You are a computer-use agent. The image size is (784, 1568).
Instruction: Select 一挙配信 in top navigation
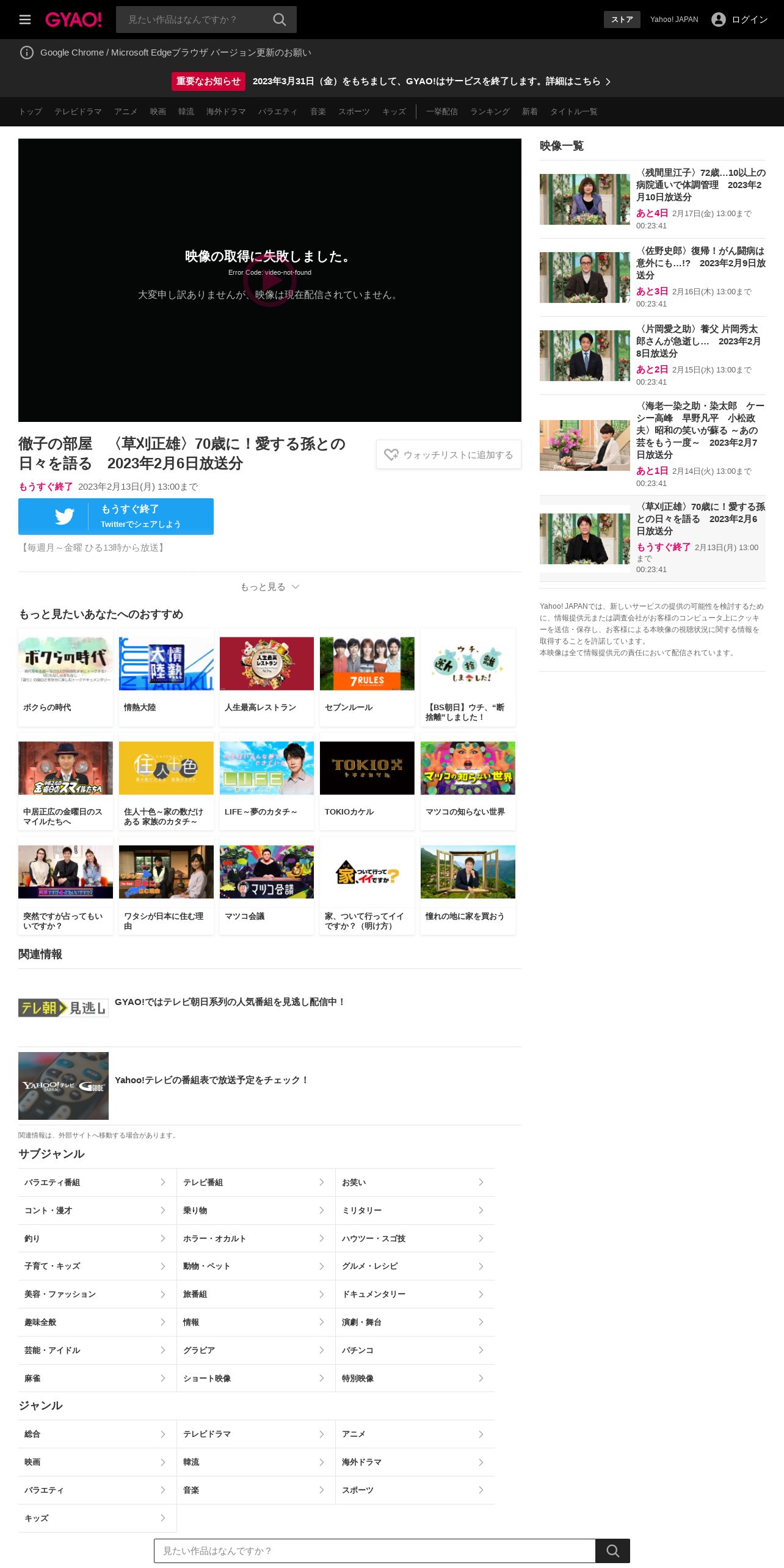(442, 112)
